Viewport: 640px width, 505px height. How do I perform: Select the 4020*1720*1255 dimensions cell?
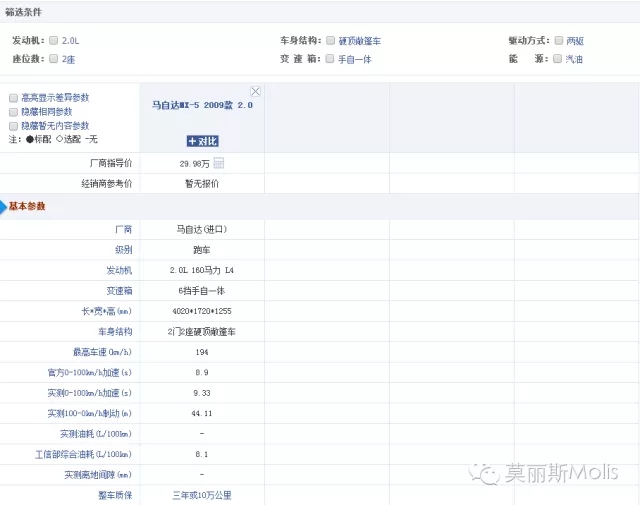pyautogui.click(x=202, y=311)
